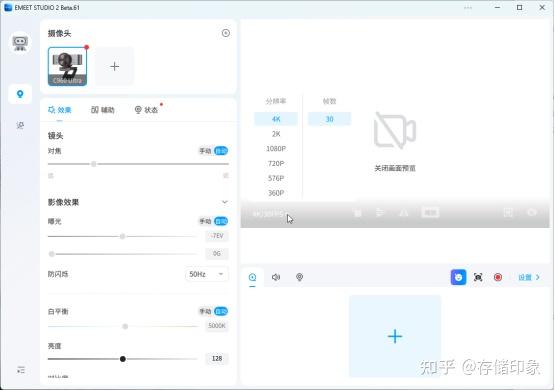Viewport: 555px width, 390px height.
Task: Add a new camera with plus tile
Action: tap(115, 66)
